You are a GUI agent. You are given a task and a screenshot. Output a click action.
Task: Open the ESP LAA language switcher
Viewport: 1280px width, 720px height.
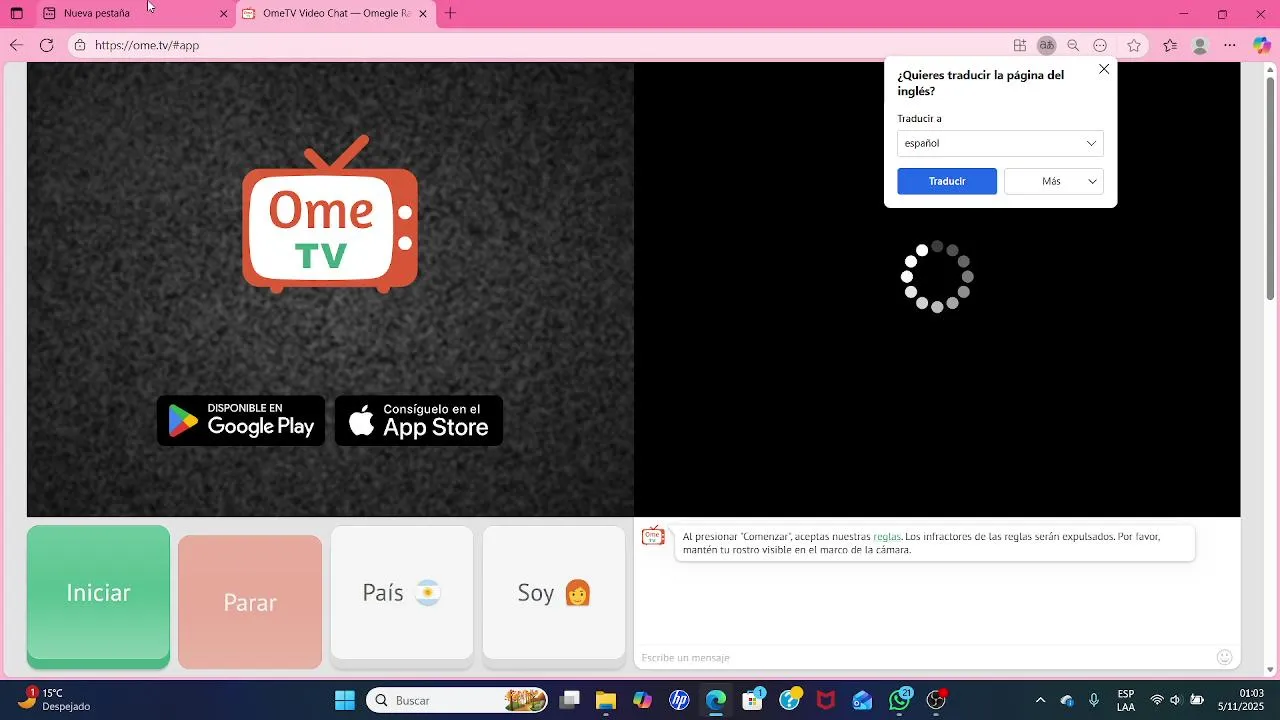click(x=1126, y=700)
